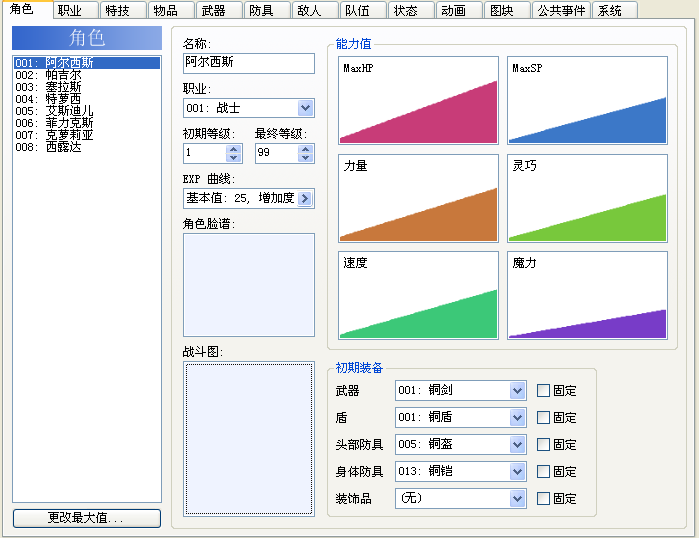Increase the 最终等级 value with up arrow
Screen dimensions: 699x538
(305, 149)
